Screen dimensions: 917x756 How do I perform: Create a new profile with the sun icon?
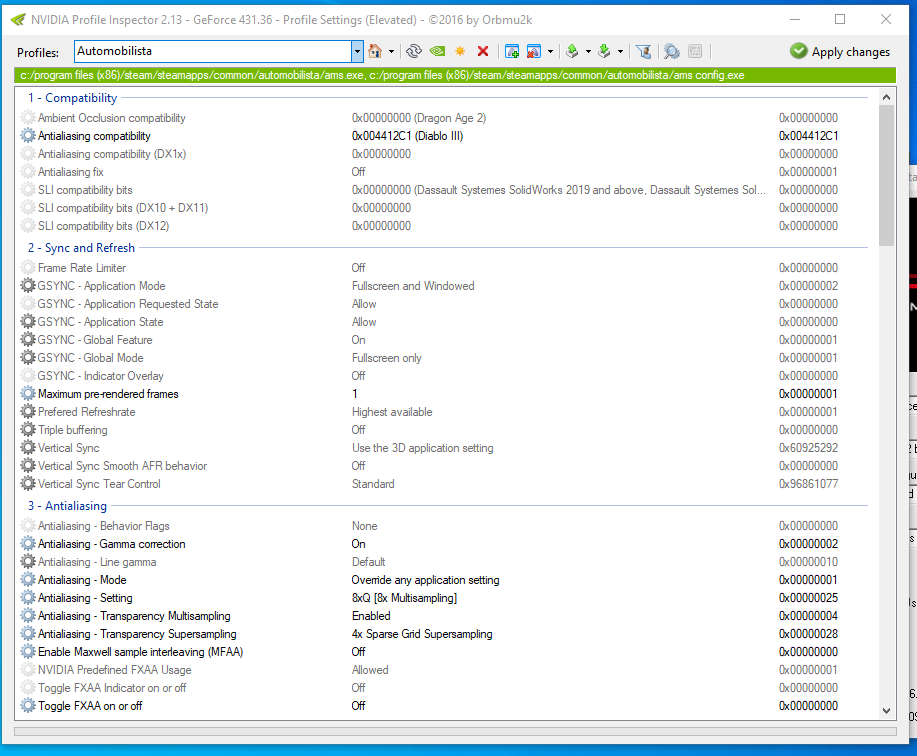pos(460,51)
